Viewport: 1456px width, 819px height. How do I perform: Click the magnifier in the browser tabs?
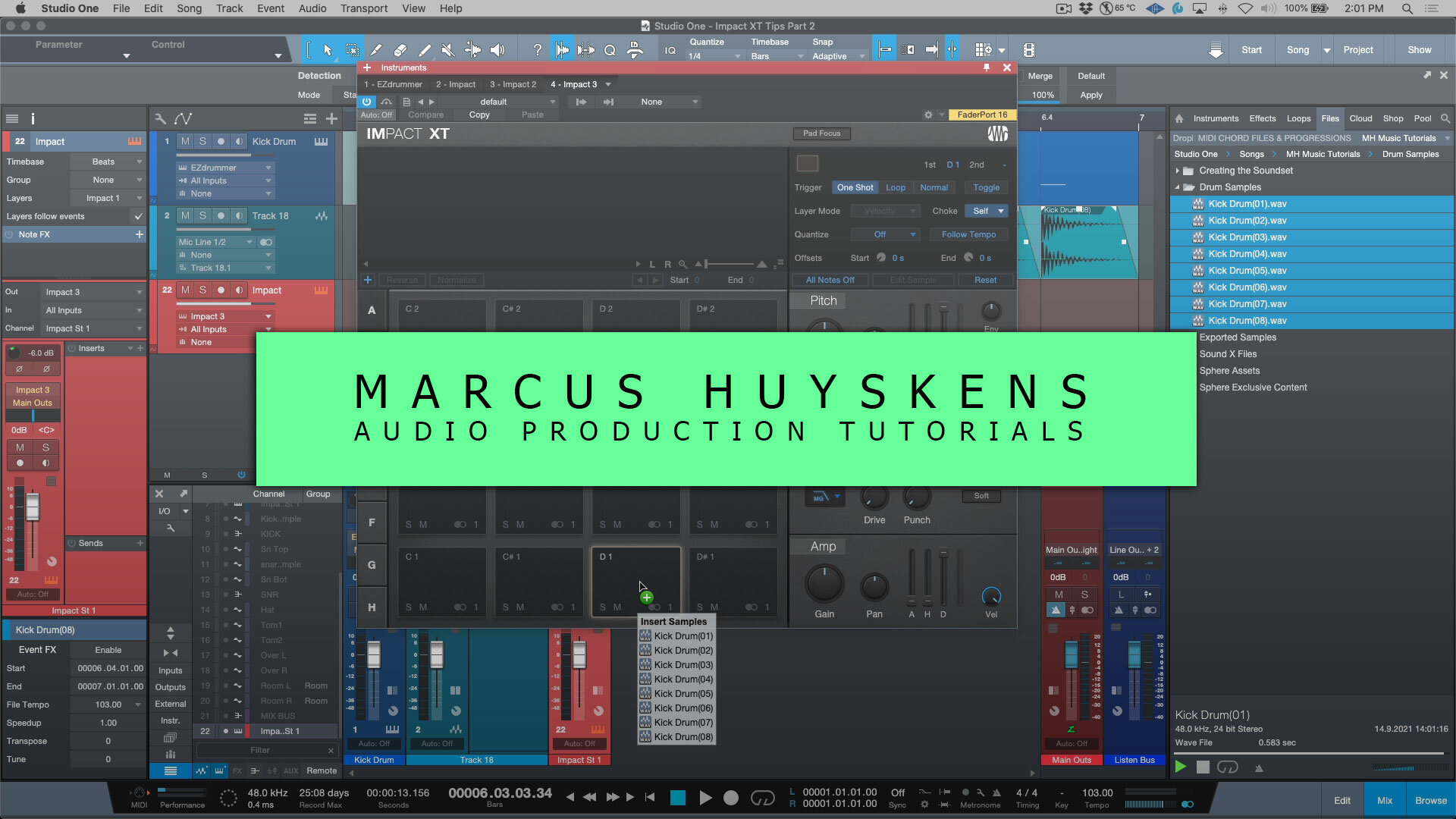pyautogui.click(x=1445, y=118)
